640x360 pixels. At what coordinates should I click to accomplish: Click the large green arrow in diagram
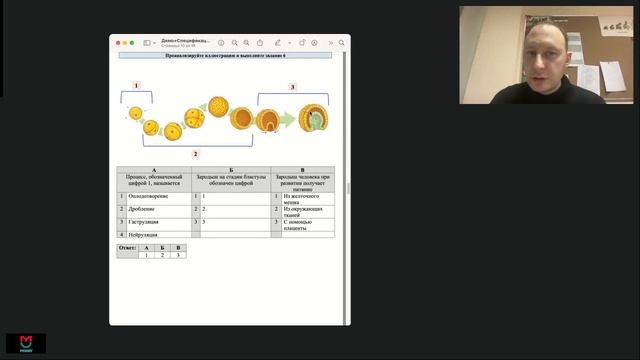click(x=288, y=120)
